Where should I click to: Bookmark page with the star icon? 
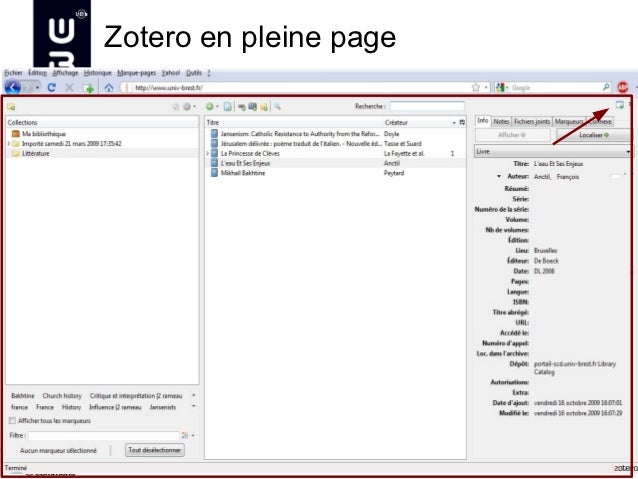475,87
